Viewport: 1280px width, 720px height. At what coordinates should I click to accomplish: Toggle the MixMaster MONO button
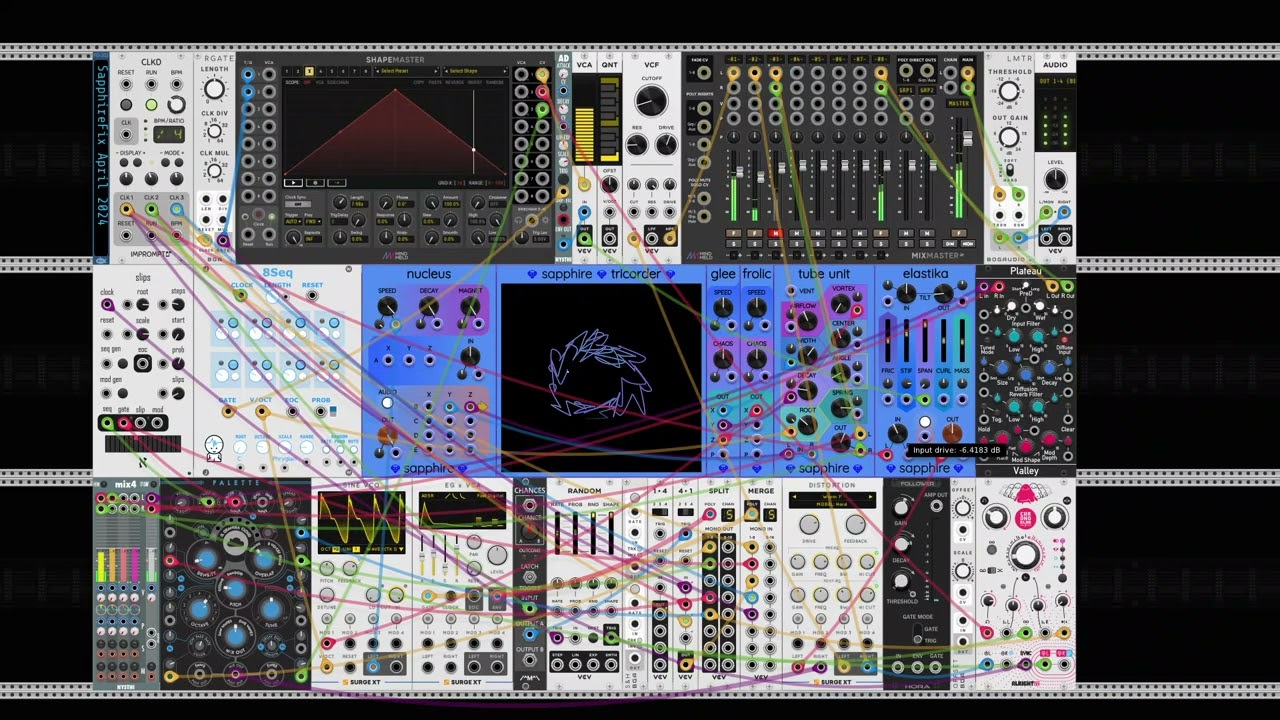968,243
